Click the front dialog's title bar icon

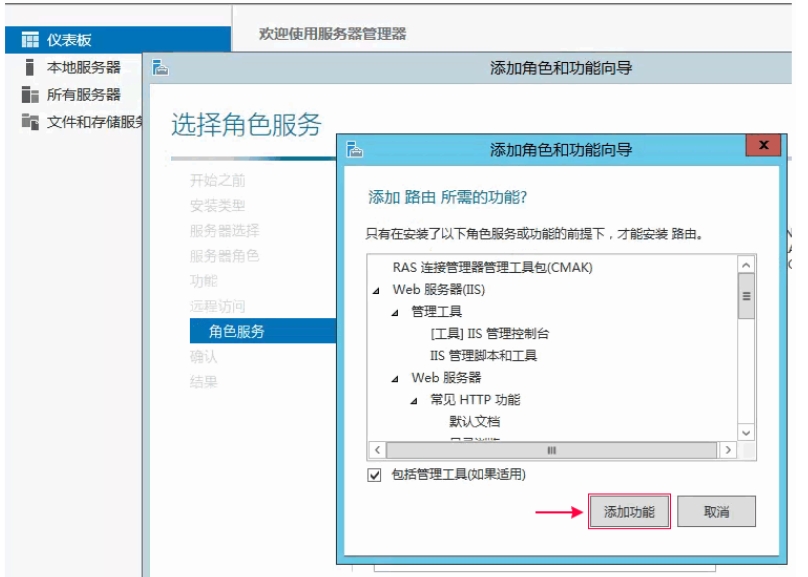pos(355,149)
